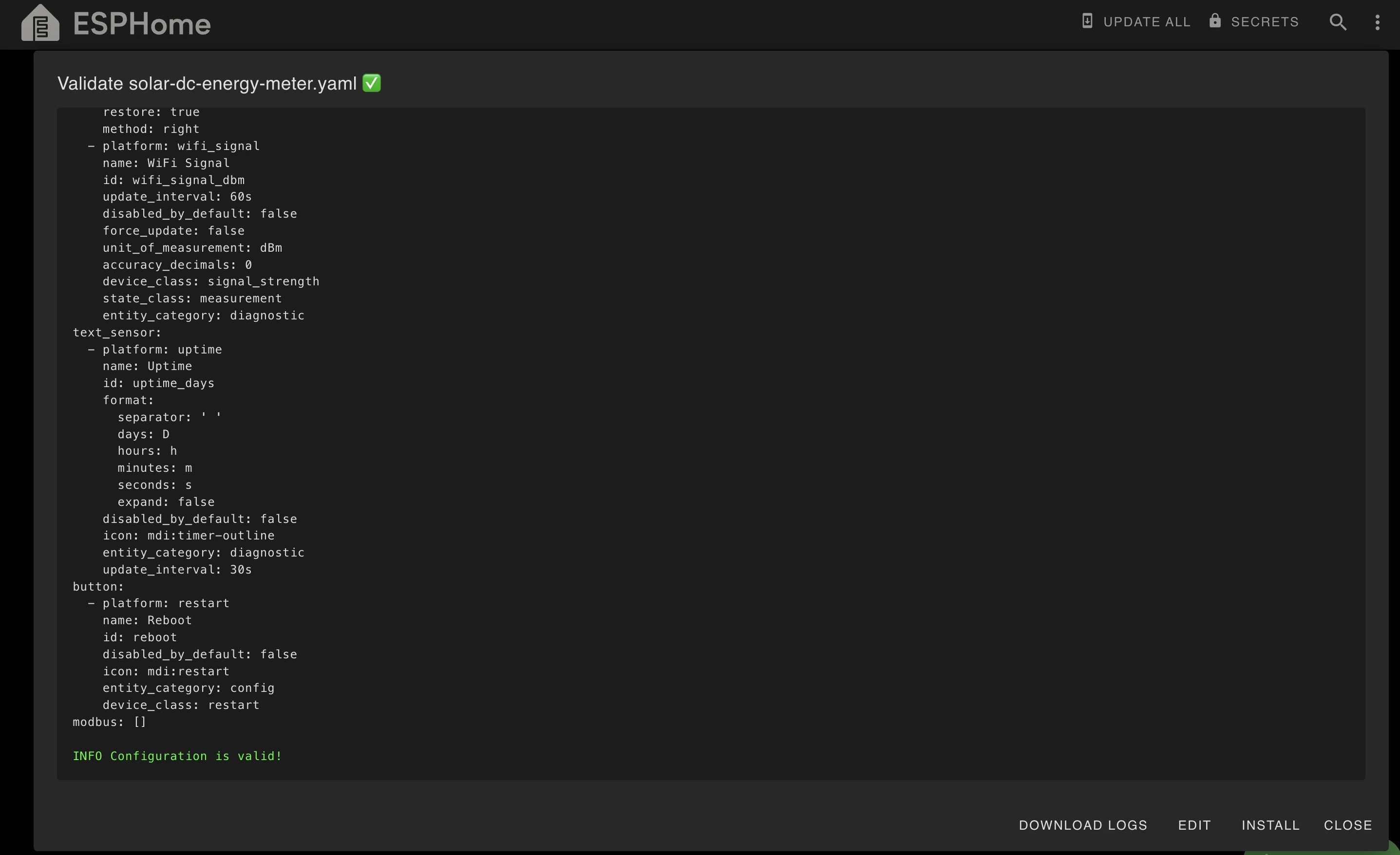Click the green 'Configuration is valid!' message
1400x855 pixels.
point(177,756)
